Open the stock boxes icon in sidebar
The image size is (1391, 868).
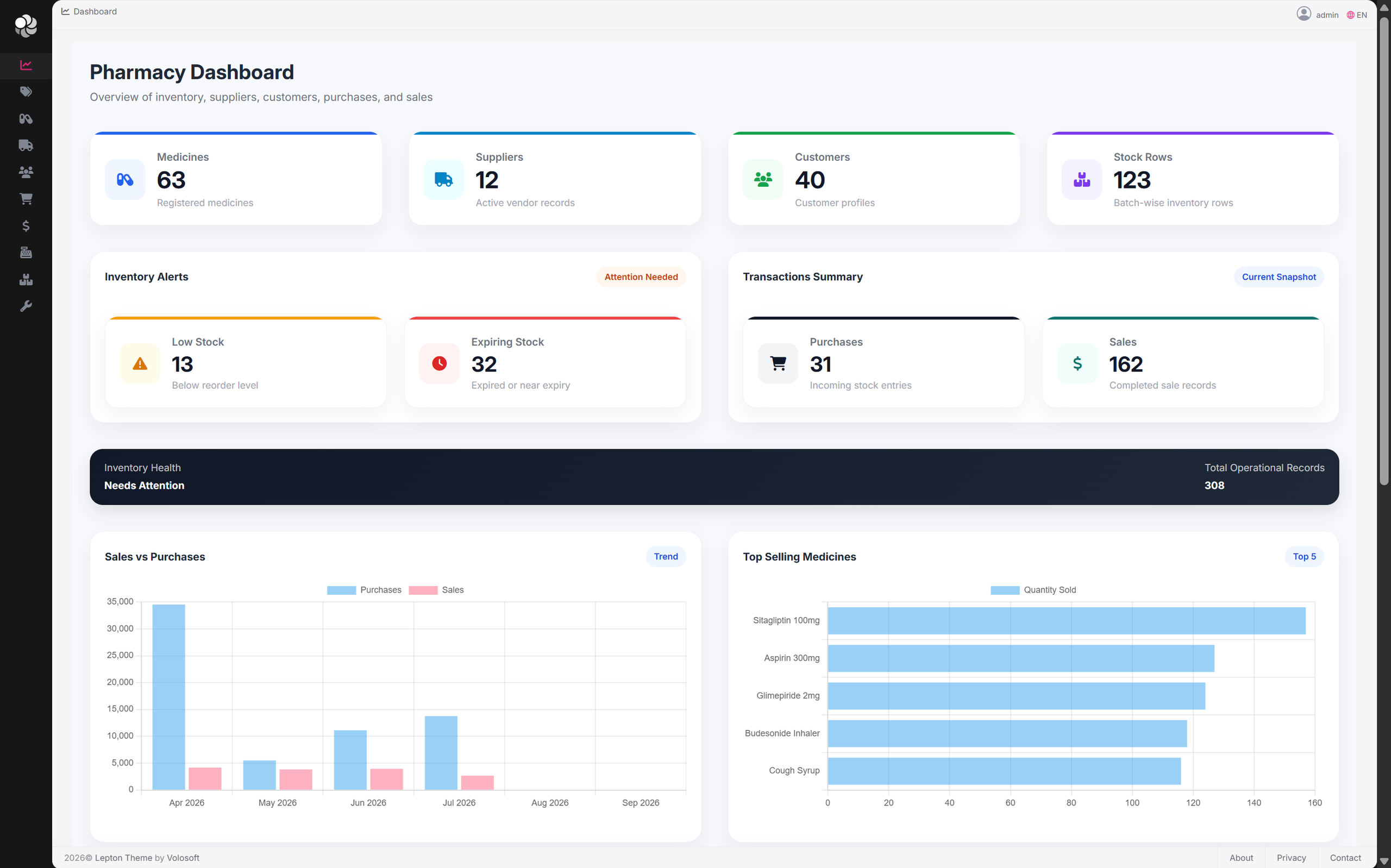click(x=26, y=280)
